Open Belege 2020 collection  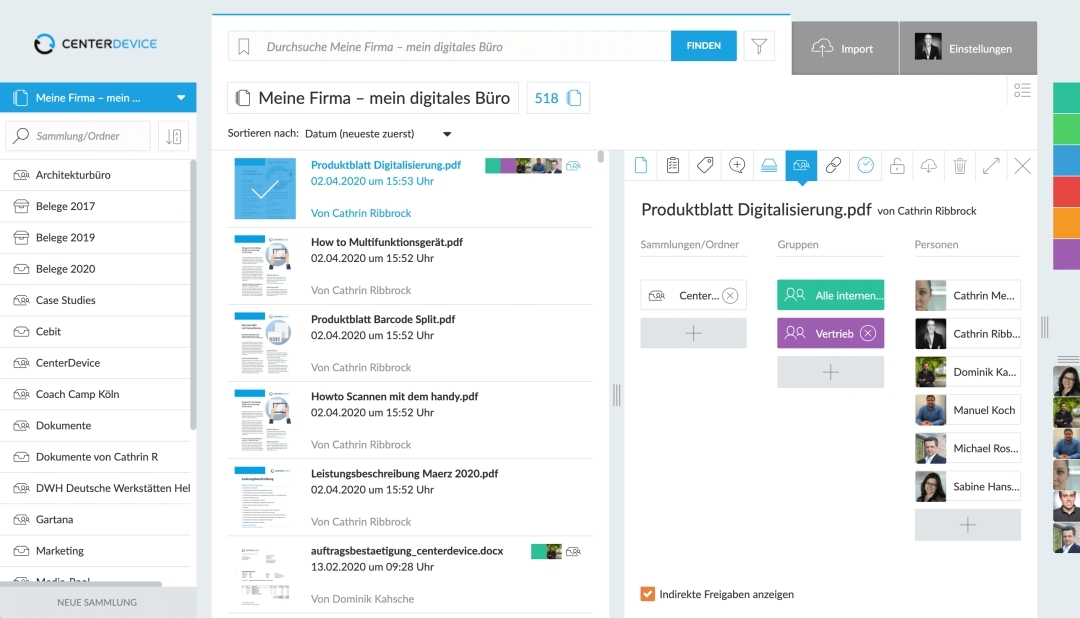(x=95, y=269)
